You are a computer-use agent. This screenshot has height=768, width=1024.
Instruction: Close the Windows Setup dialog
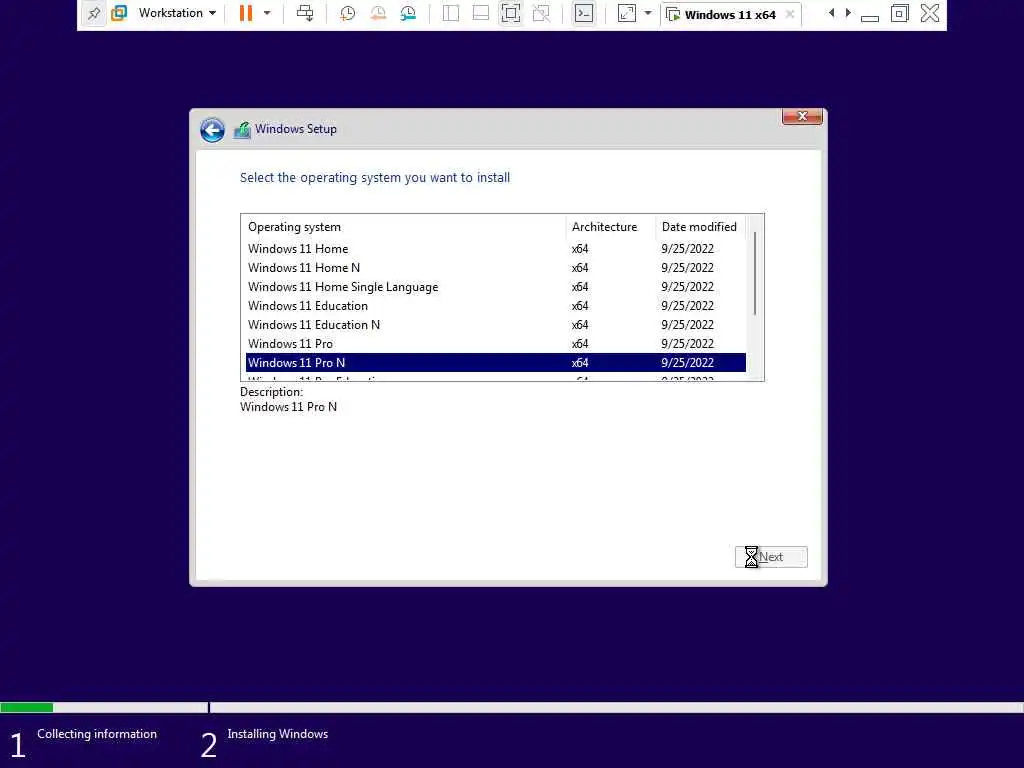coord(802,116)
